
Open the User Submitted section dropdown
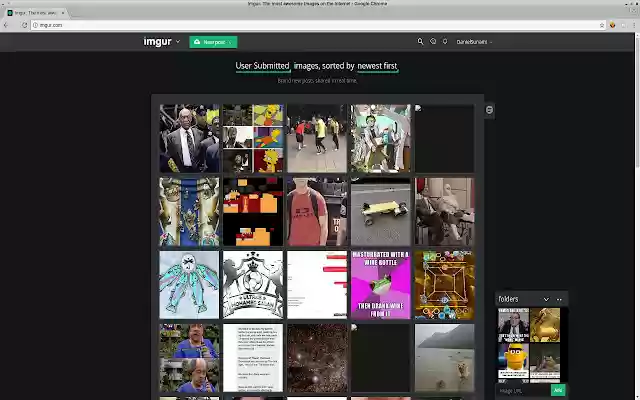click(x=262, y=66)
